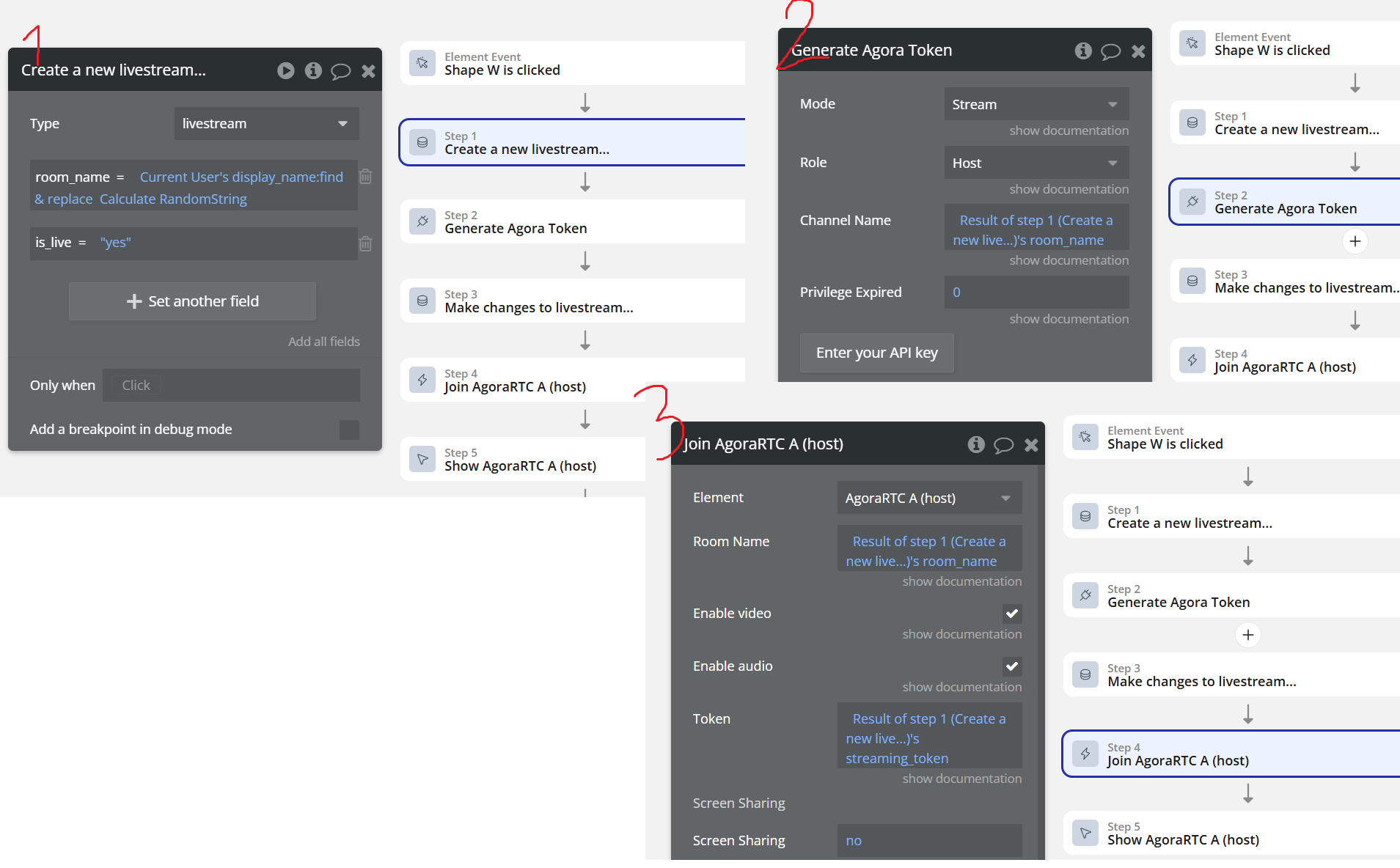Select Step 5 Show AgoraRTC A (host) in left workflow
1400x868 pixels.
522,460
